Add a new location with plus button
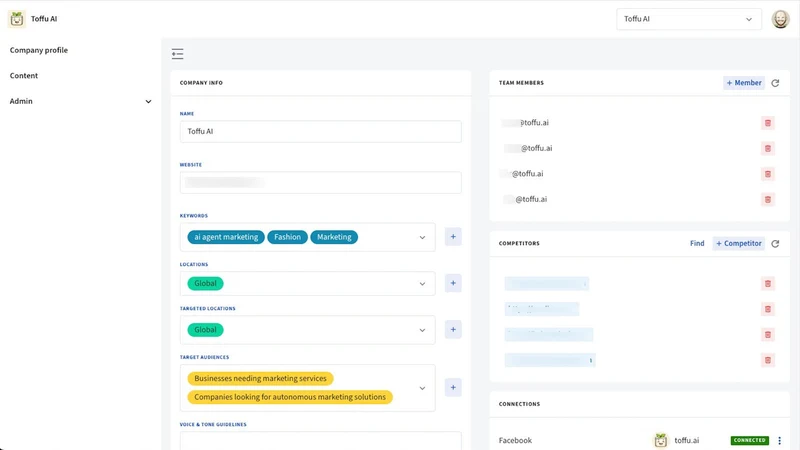This screenshot has width=800, height=450. 453,283
